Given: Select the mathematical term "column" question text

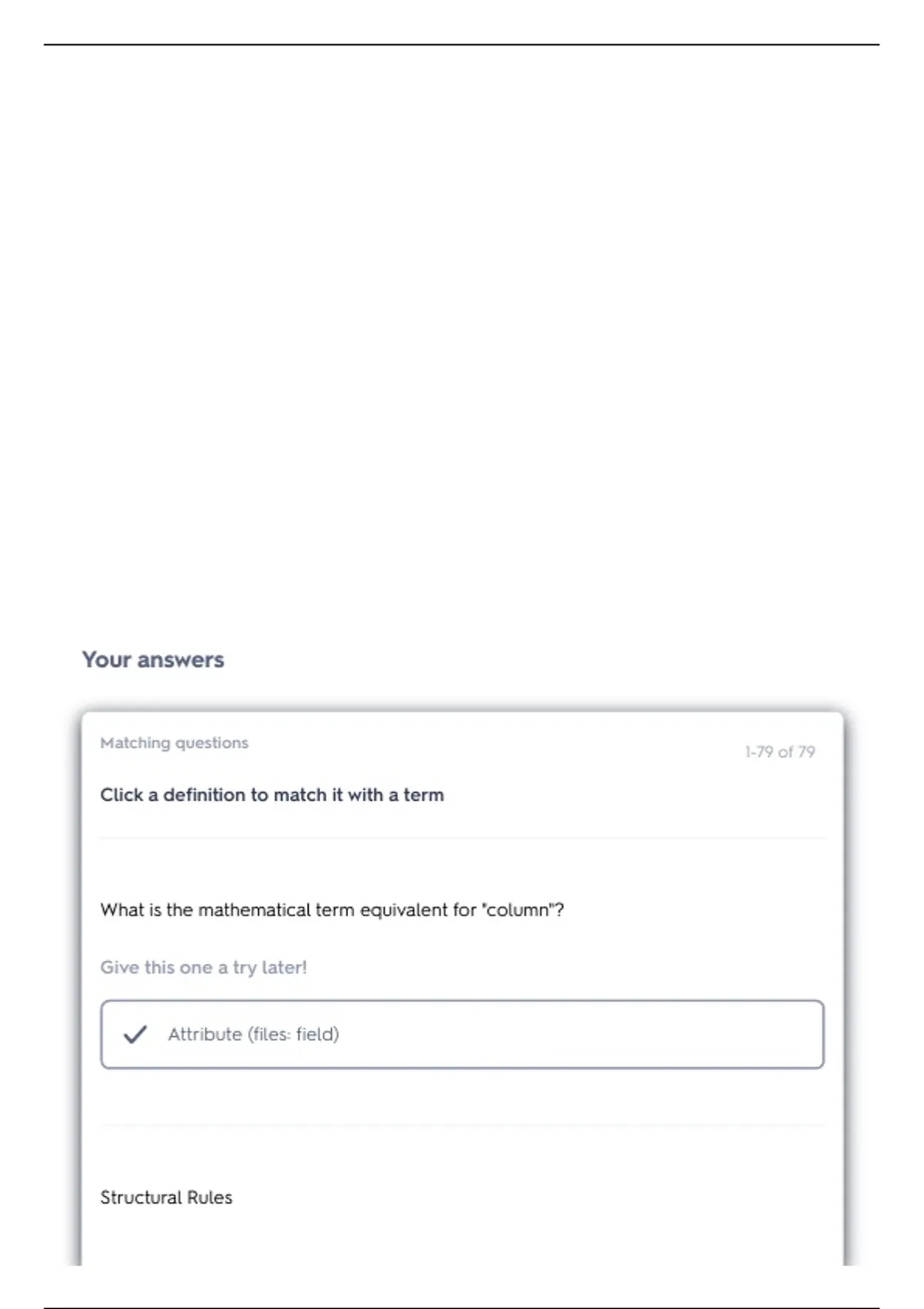Looking at the screenshot, I should (331, 910).
